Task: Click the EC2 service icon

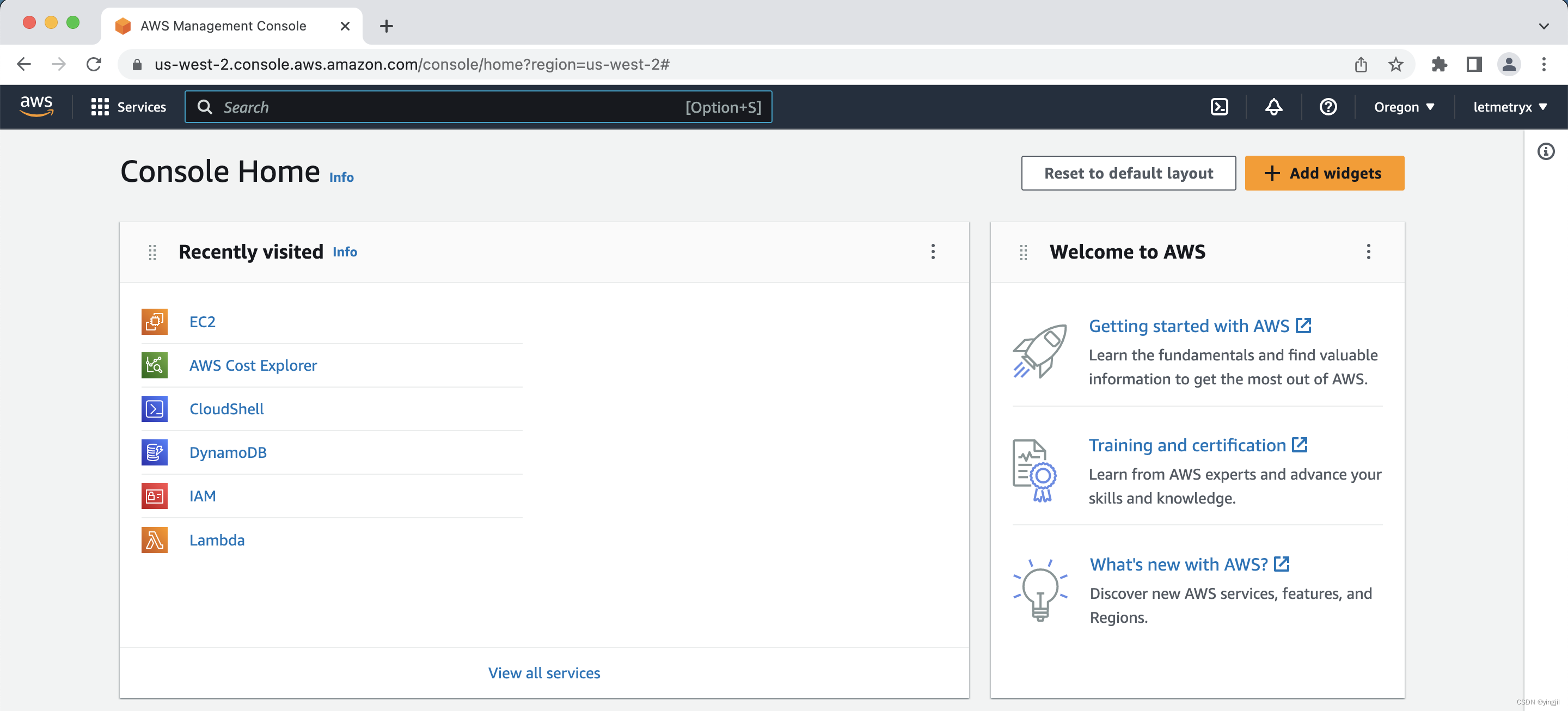Action: coord(155,321)
